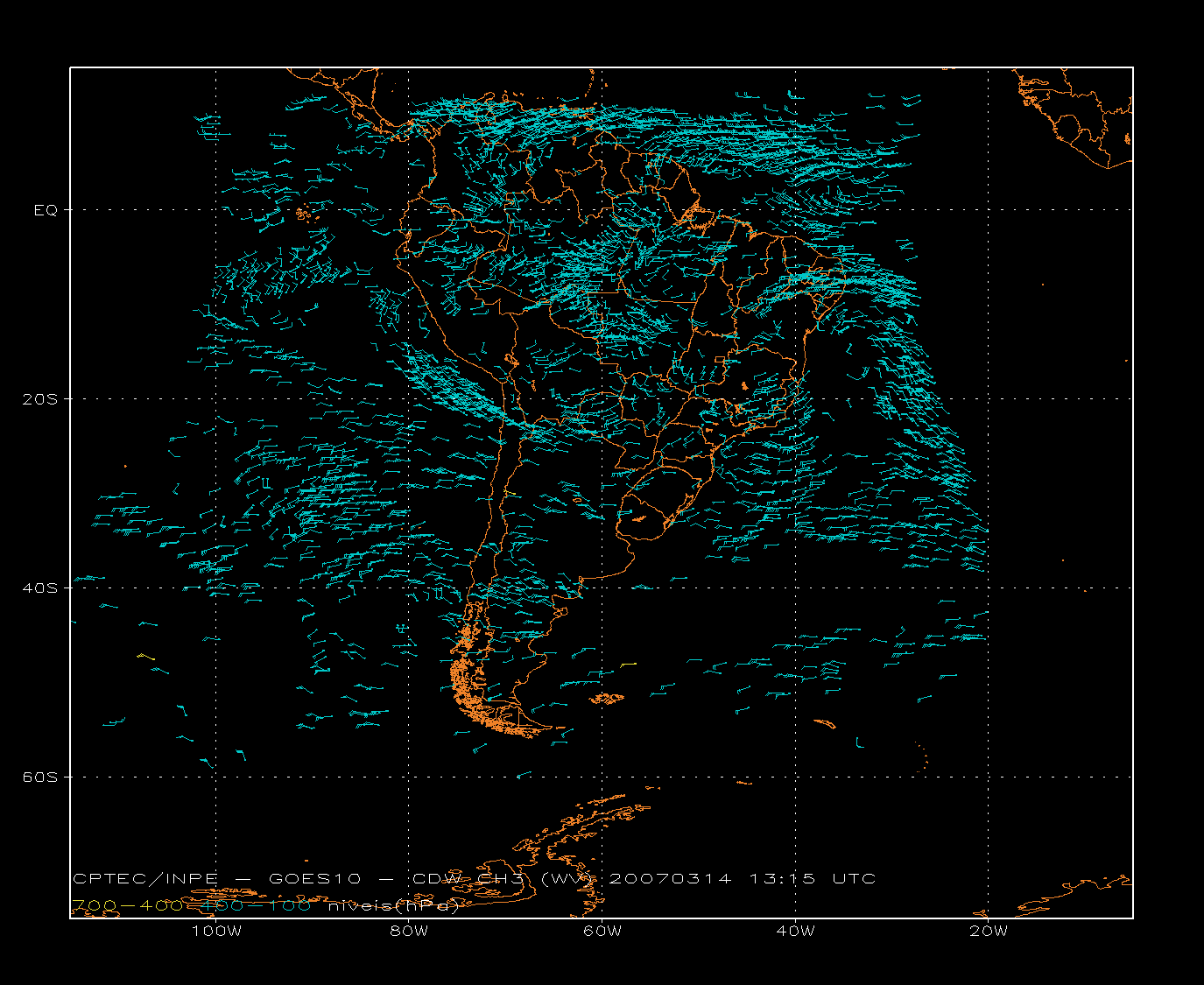
Task: Click the 20S latitude label
Action: [39, 398]
